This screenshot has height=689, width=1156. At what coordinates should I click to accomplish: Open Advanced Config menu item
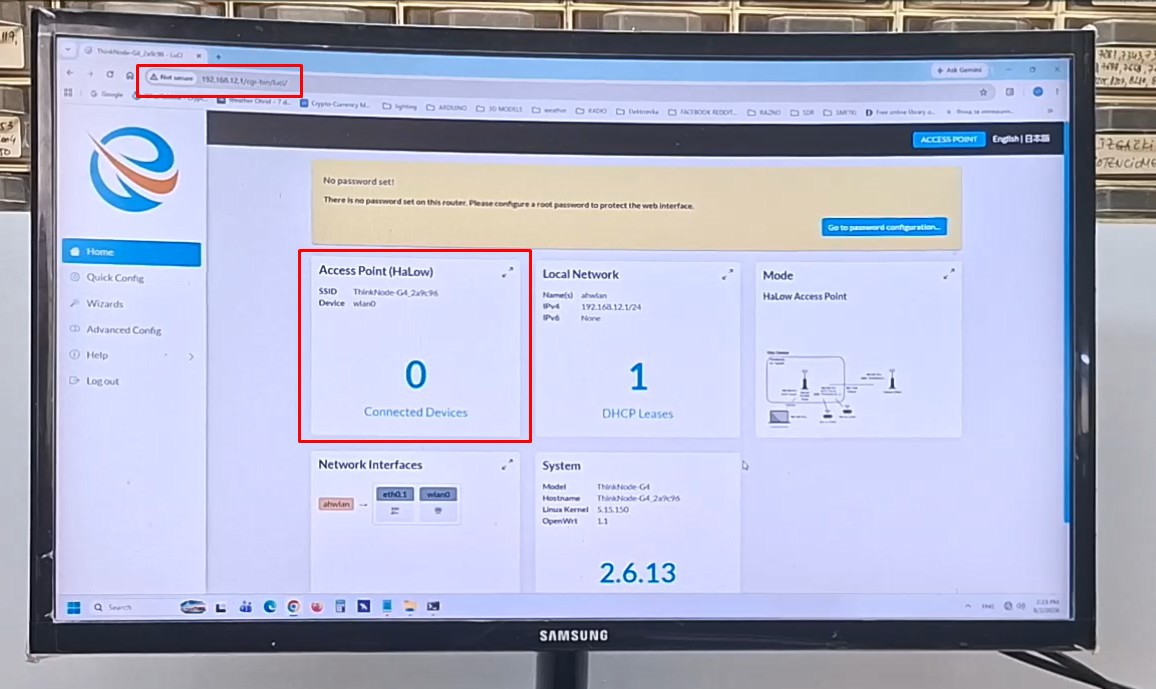pos(123,330)
